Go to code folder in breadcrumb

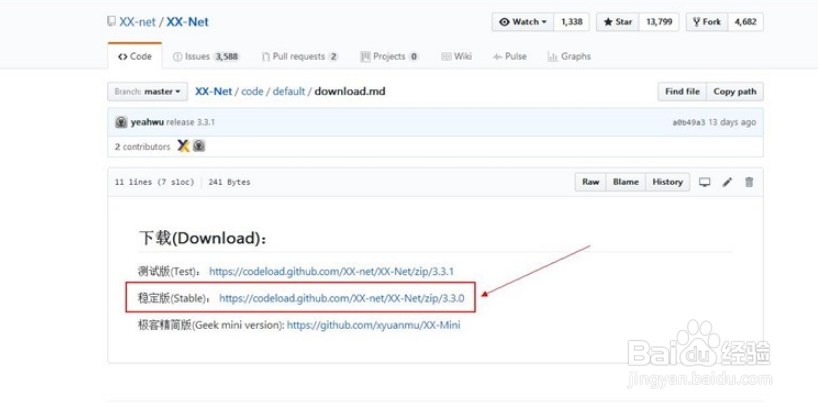(x=252, y=91)
